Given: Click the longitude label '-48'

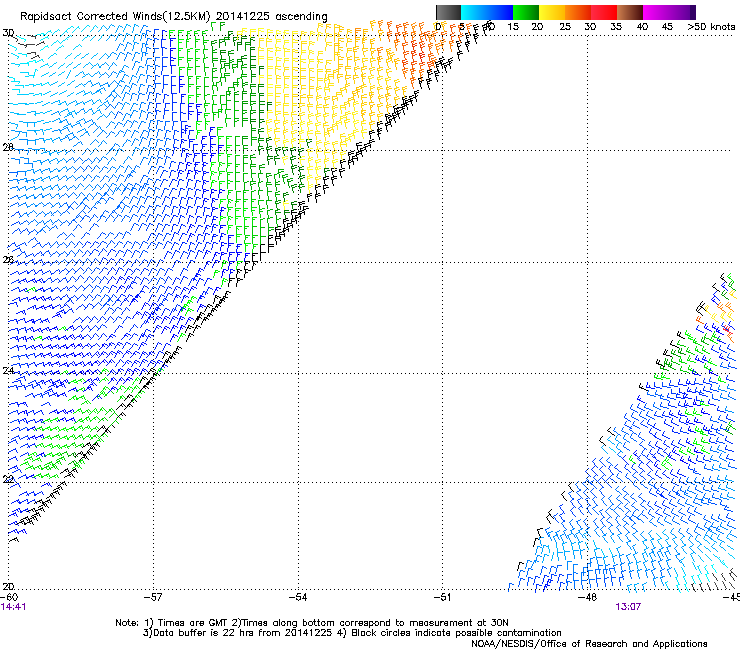Looking at the screenshot, I should point(588,598).
